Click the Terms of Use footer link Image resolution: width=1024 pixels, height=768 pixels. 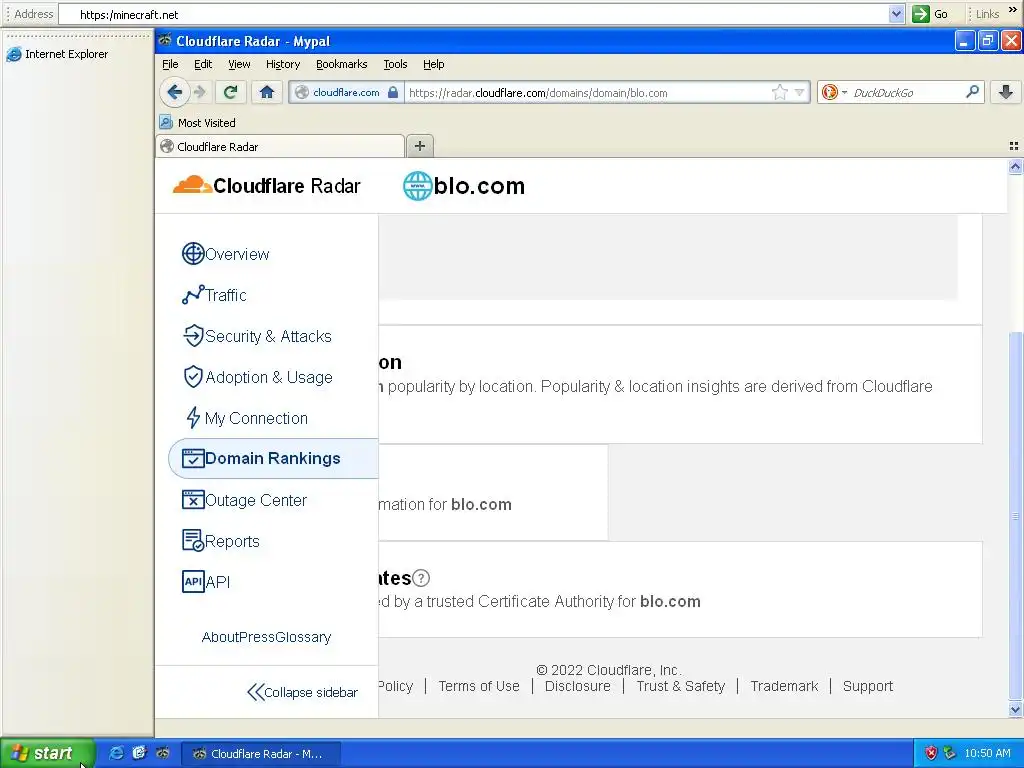pos(479,686)
